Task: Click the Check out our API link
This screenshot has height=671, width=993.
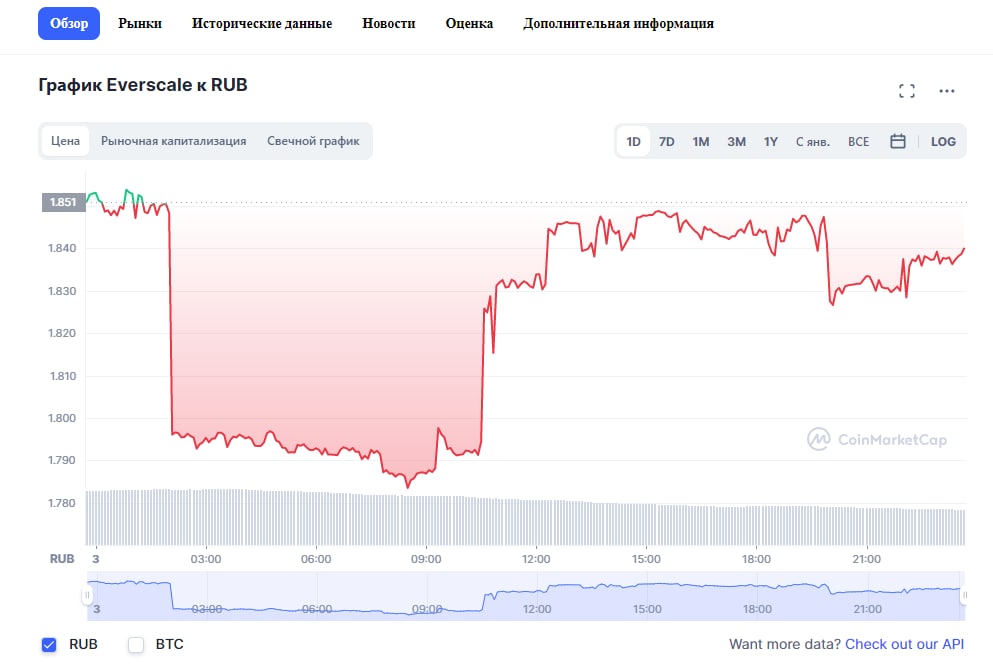Action: click(905, 645)
